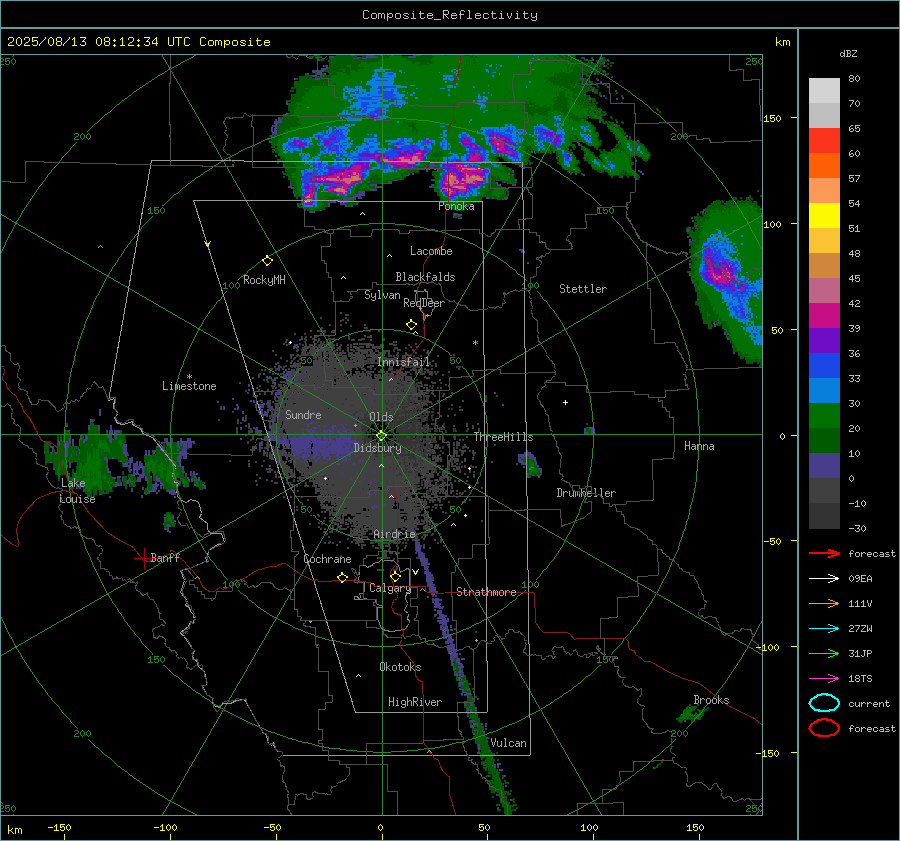The width and height of the screenshot is (900, 841).
Task: Select the red 65 dBZ color swatch
Action: [x=824, y=140]
